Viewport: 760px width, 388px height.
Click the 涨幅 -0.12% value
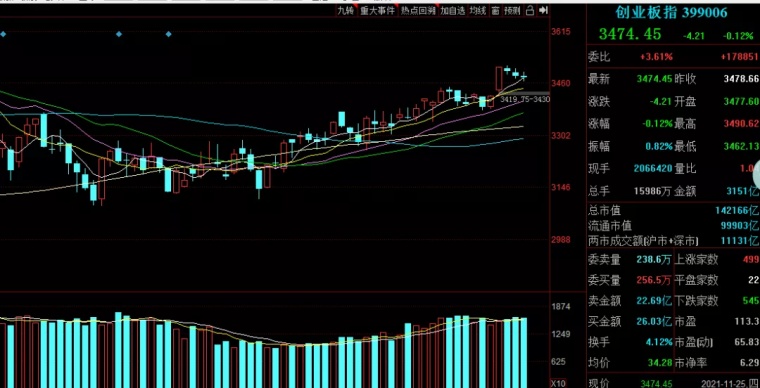(656, 124)
